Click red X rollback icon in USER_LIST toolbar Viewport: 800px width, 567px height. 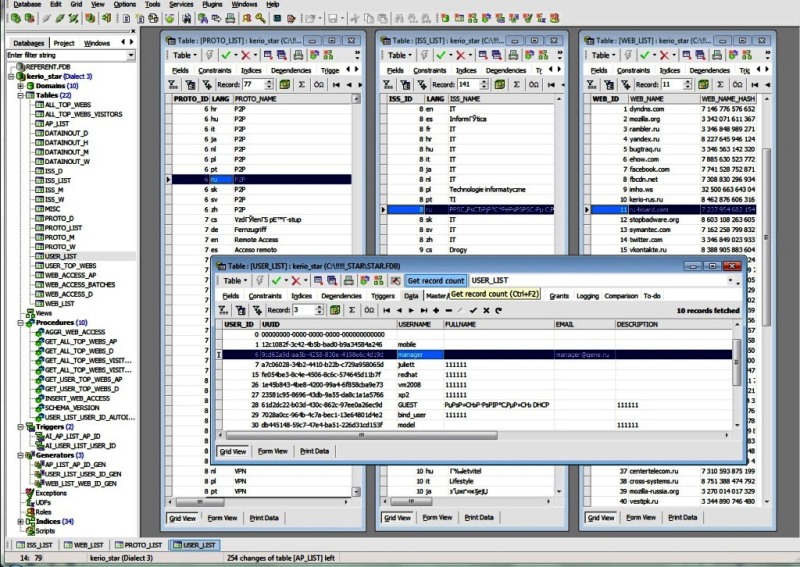296,280
